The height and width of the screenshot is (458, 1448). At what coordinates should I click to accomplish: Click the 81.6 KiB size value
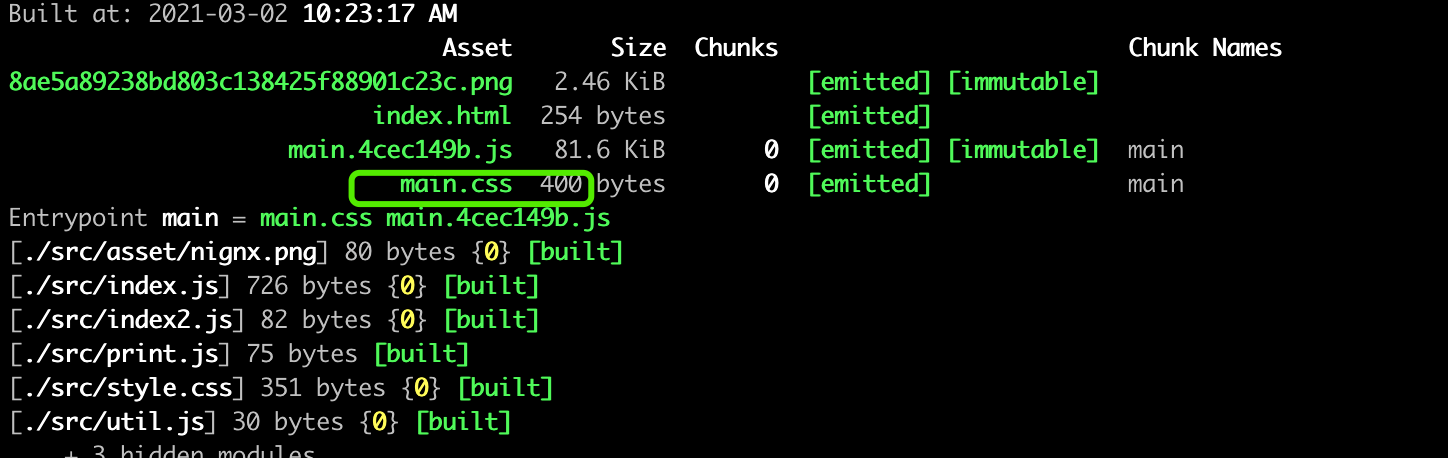[x=610, y=150]
